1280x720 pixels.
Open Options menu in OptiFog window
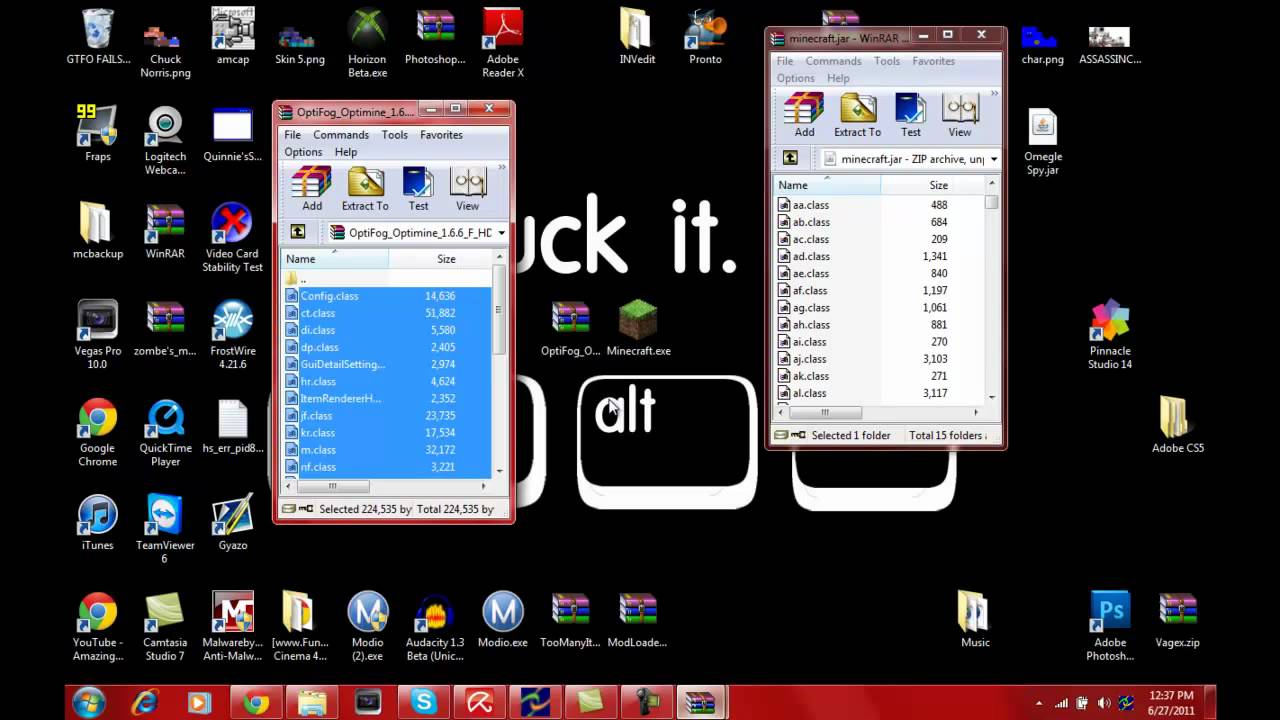303,152
